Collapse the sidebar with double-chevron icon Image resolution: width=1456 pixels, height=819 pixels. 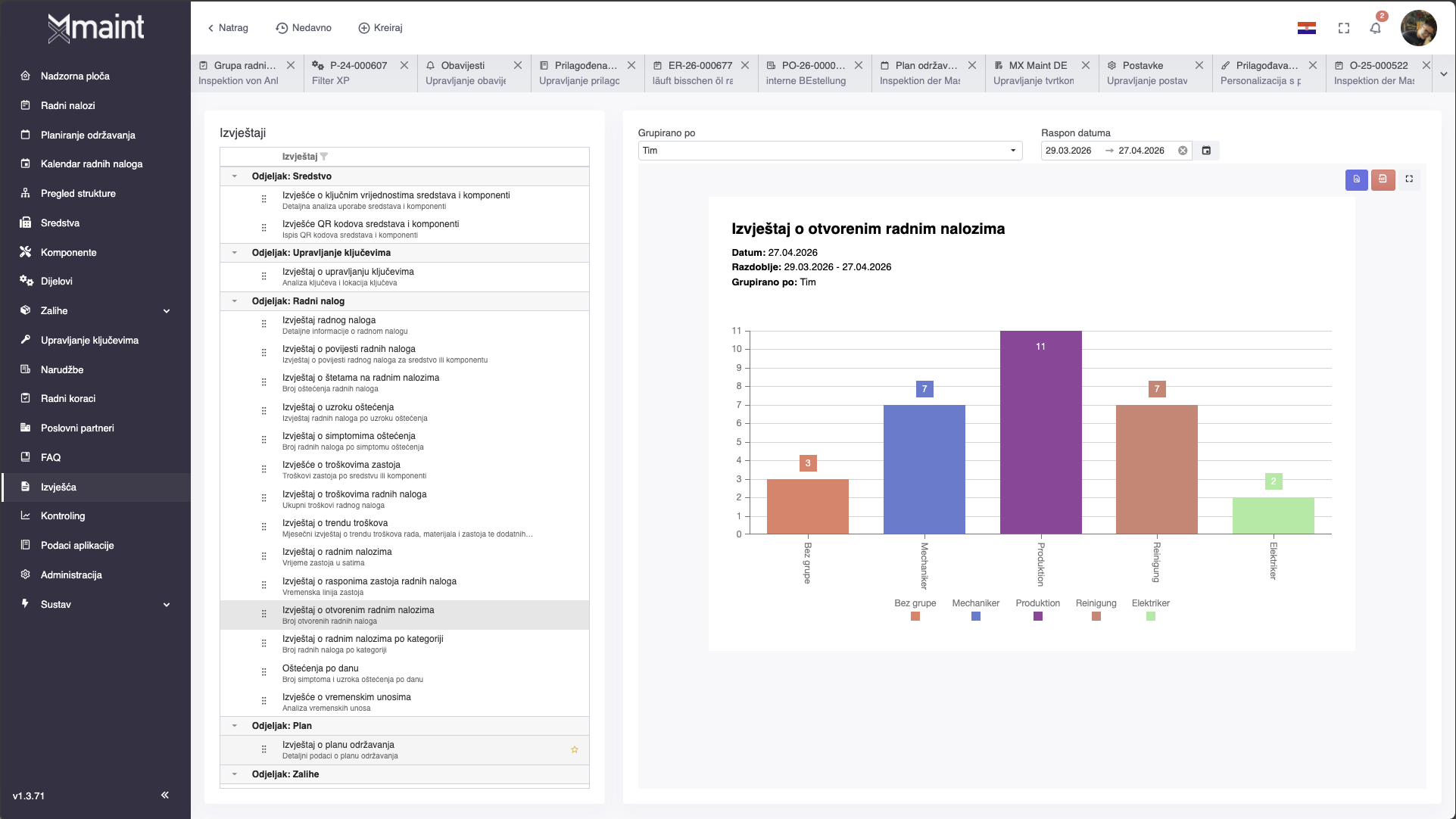165,795
